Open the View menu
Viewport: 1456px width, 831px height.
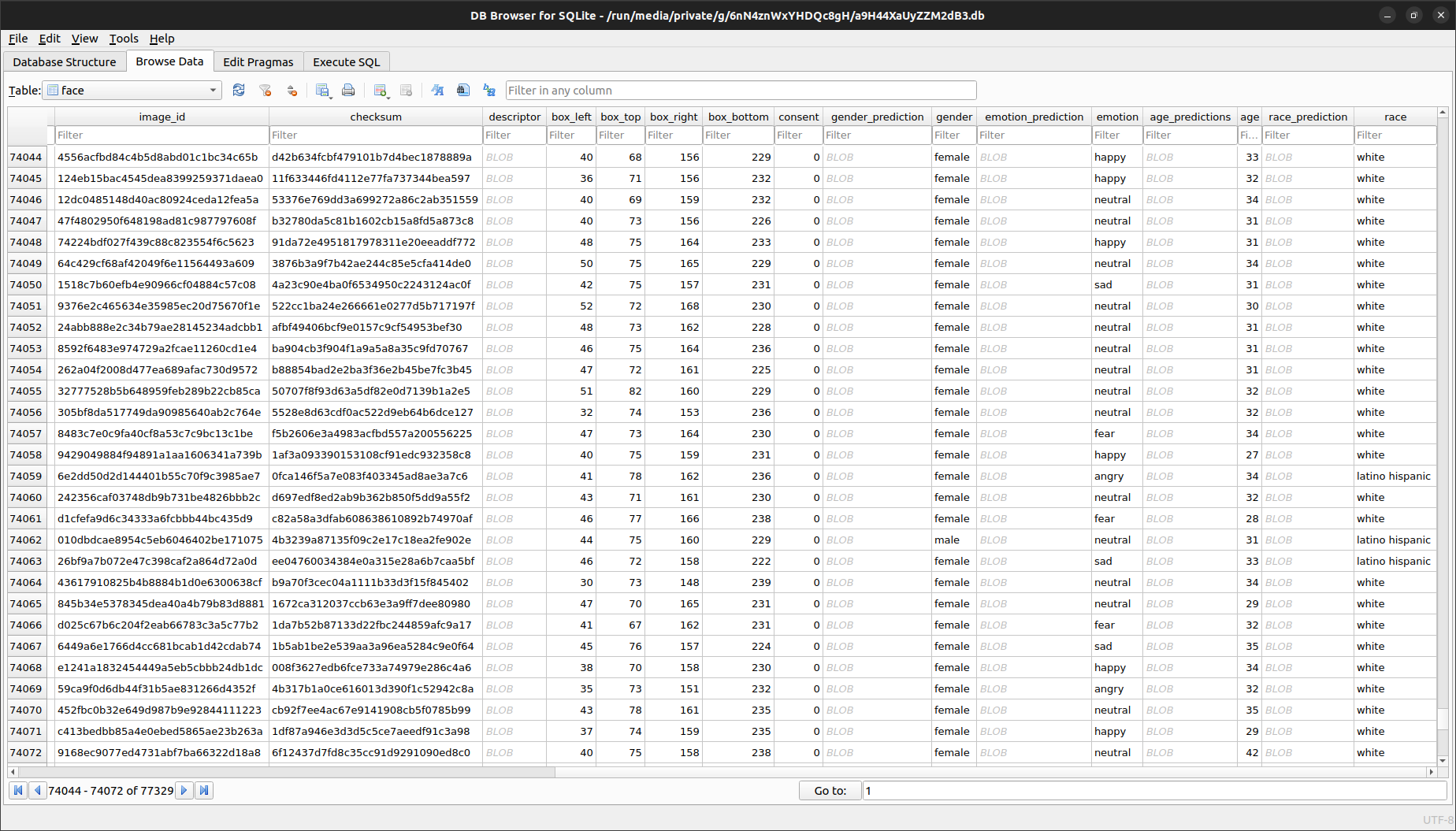[84, 39]
